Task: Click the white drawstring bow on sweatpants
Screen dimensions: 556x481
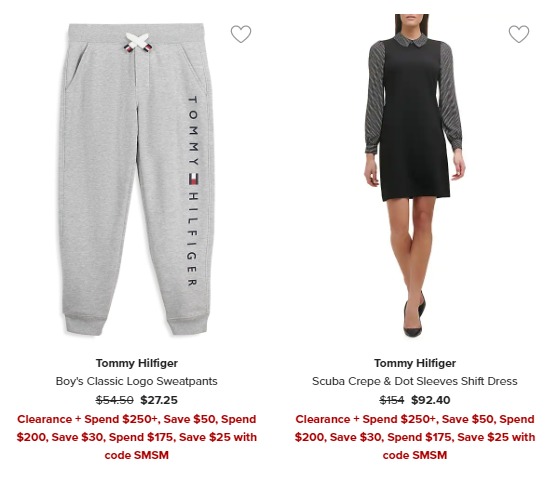Action: coord(138,42)
